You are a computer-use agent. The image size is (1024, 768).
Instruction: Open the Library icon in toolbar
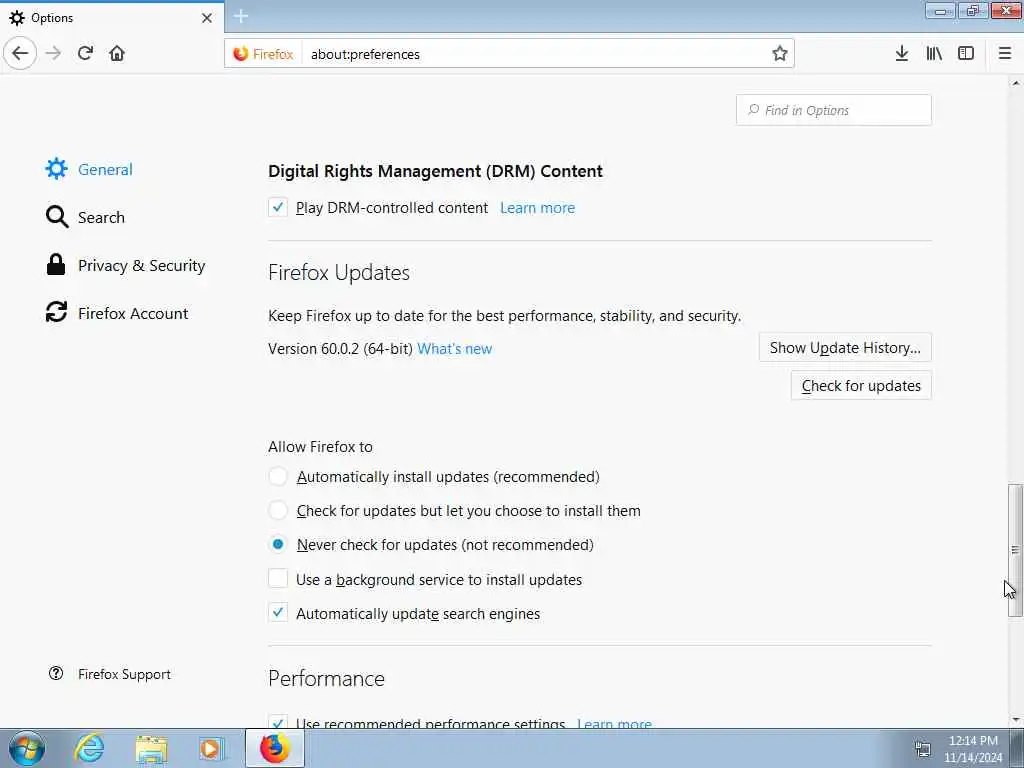click(934, 54)
